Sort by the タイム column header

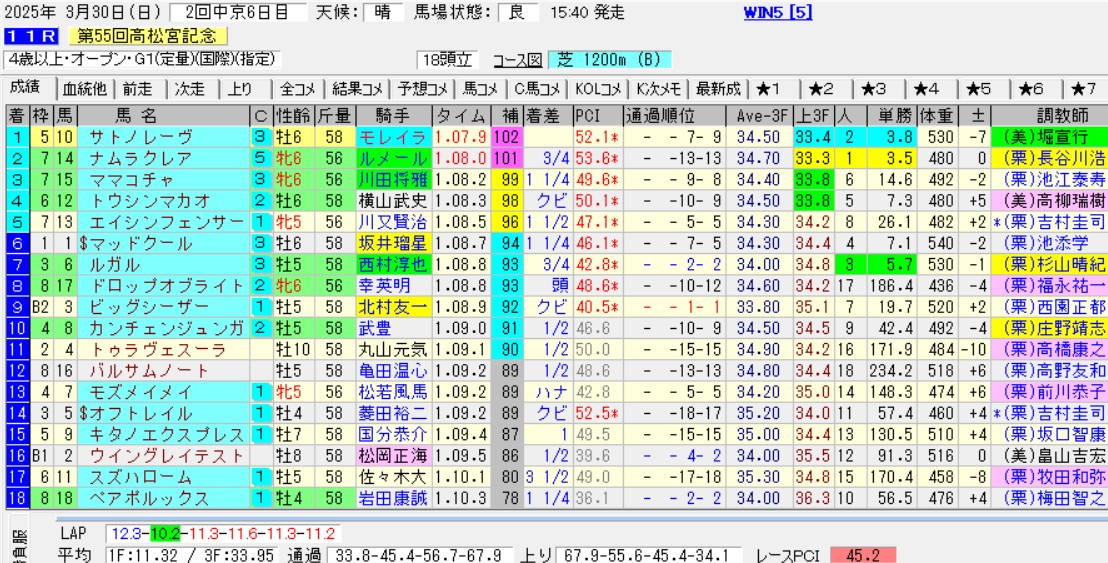pos(462,114)
